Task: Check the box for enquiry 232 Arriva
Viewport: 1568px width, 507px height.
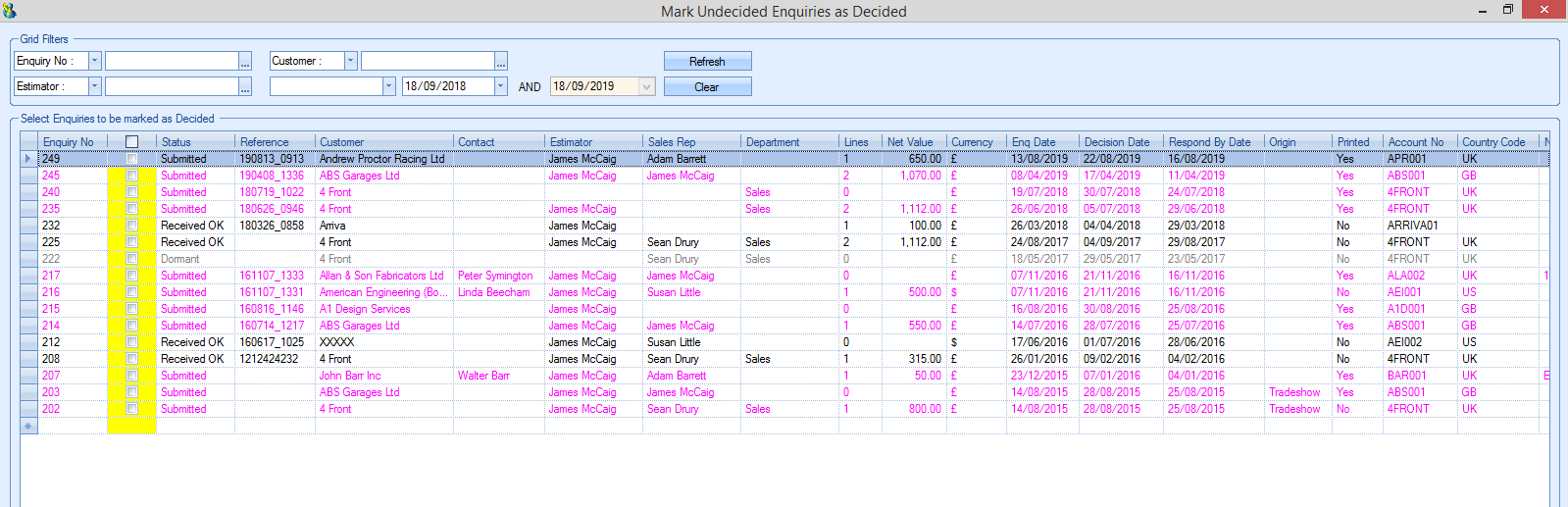Action: click(132, 227)
